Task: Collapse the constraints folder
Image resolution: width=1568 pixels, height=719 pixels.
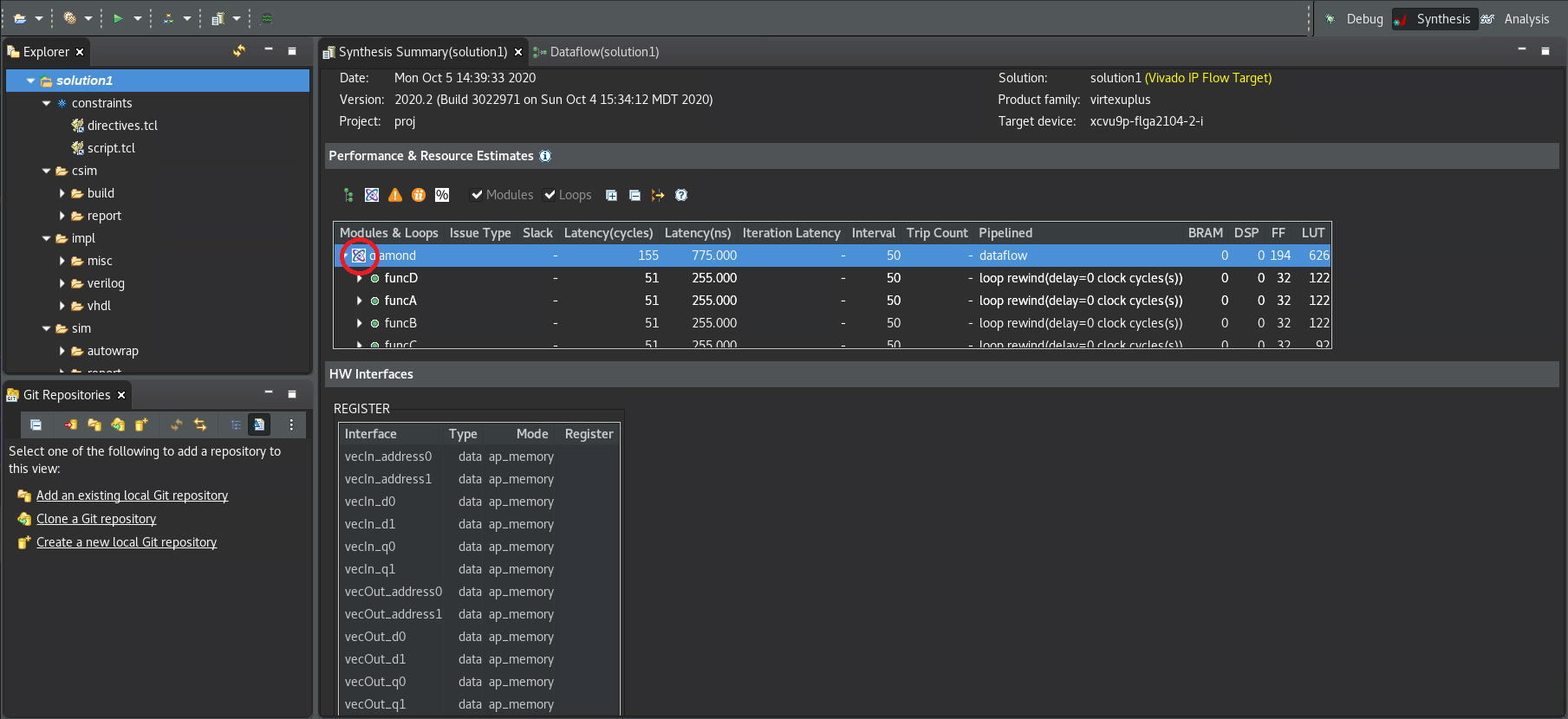Action: pos(47,103)
